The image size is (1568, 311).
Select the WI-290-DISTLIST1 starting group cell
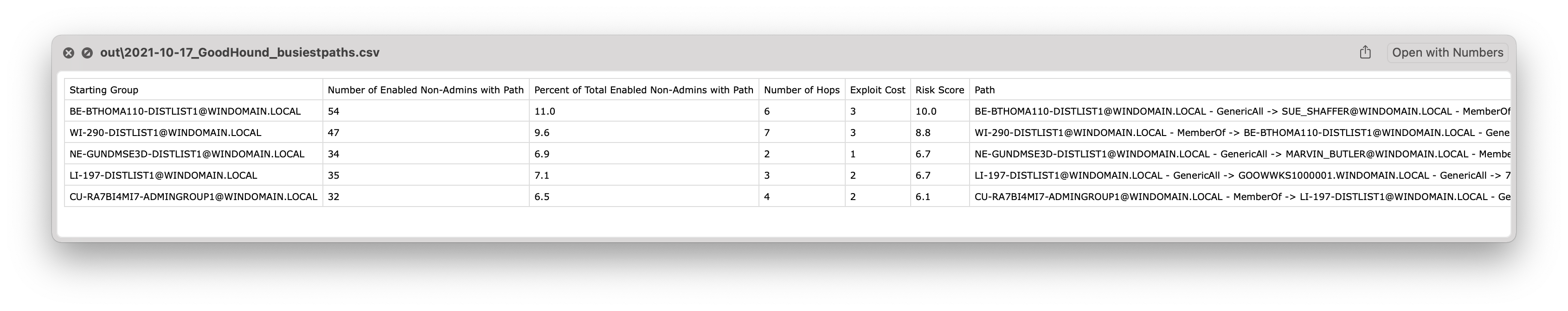(166, 133)
